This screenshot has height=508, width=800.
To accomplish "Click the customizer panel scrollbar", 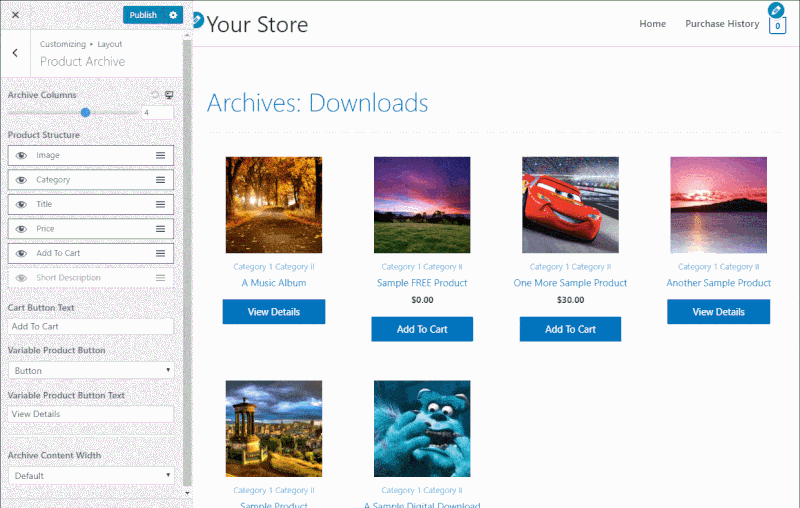I will pyautogui.click(x=187, y=263).
